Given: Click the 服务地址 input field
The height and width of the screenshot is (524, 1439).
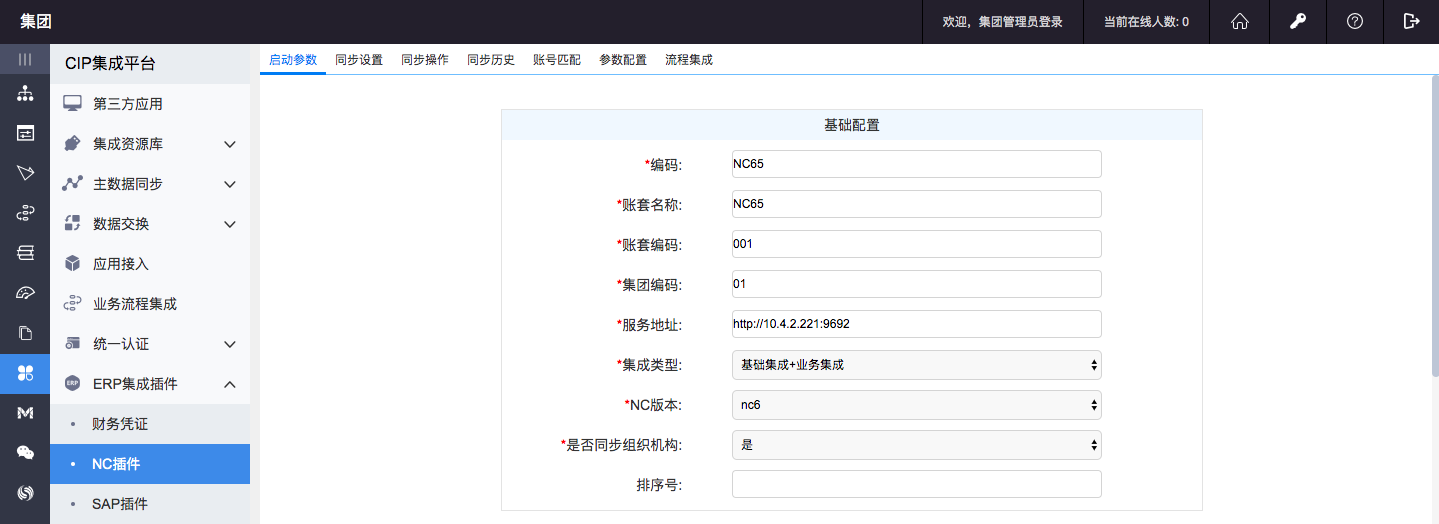Looking at the screenshot, I should [916, 324].
